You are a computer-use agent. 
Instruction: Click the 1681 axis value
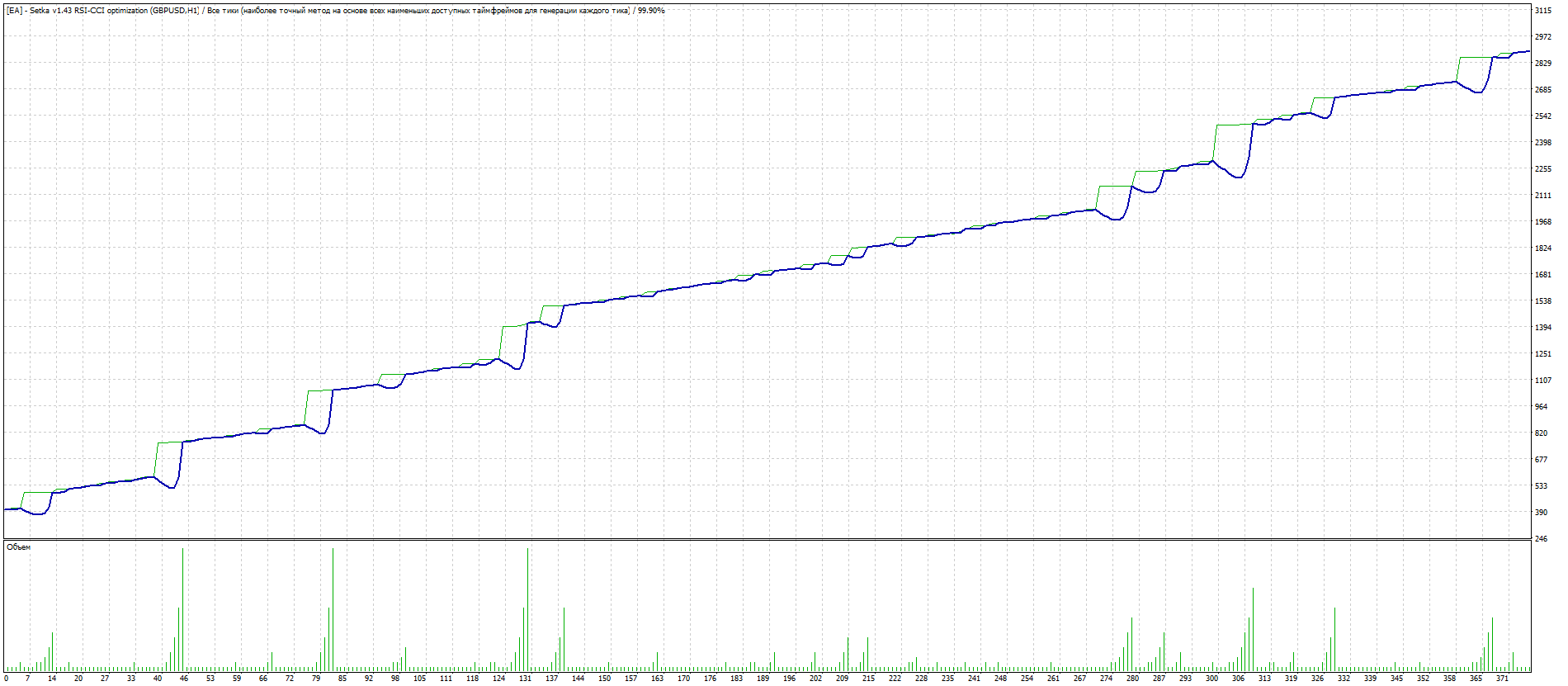[1543, 275]
